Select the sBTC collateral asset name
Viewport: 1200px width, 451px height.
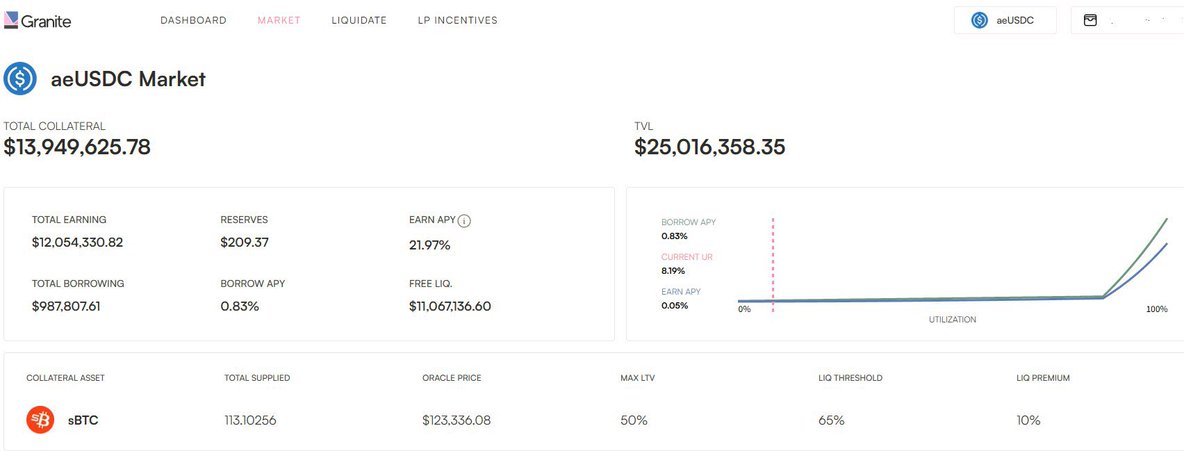point(82,421)
